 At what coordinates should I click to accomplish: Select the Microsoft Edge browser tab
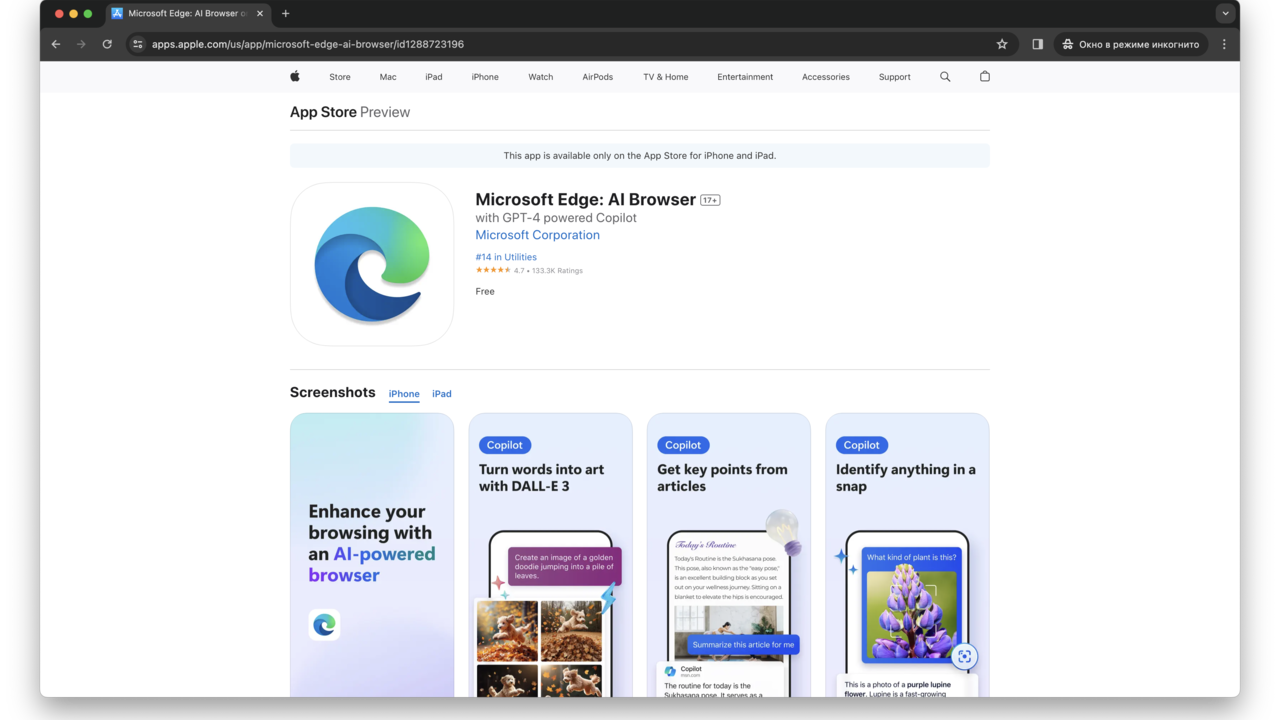tap(186, 14)
